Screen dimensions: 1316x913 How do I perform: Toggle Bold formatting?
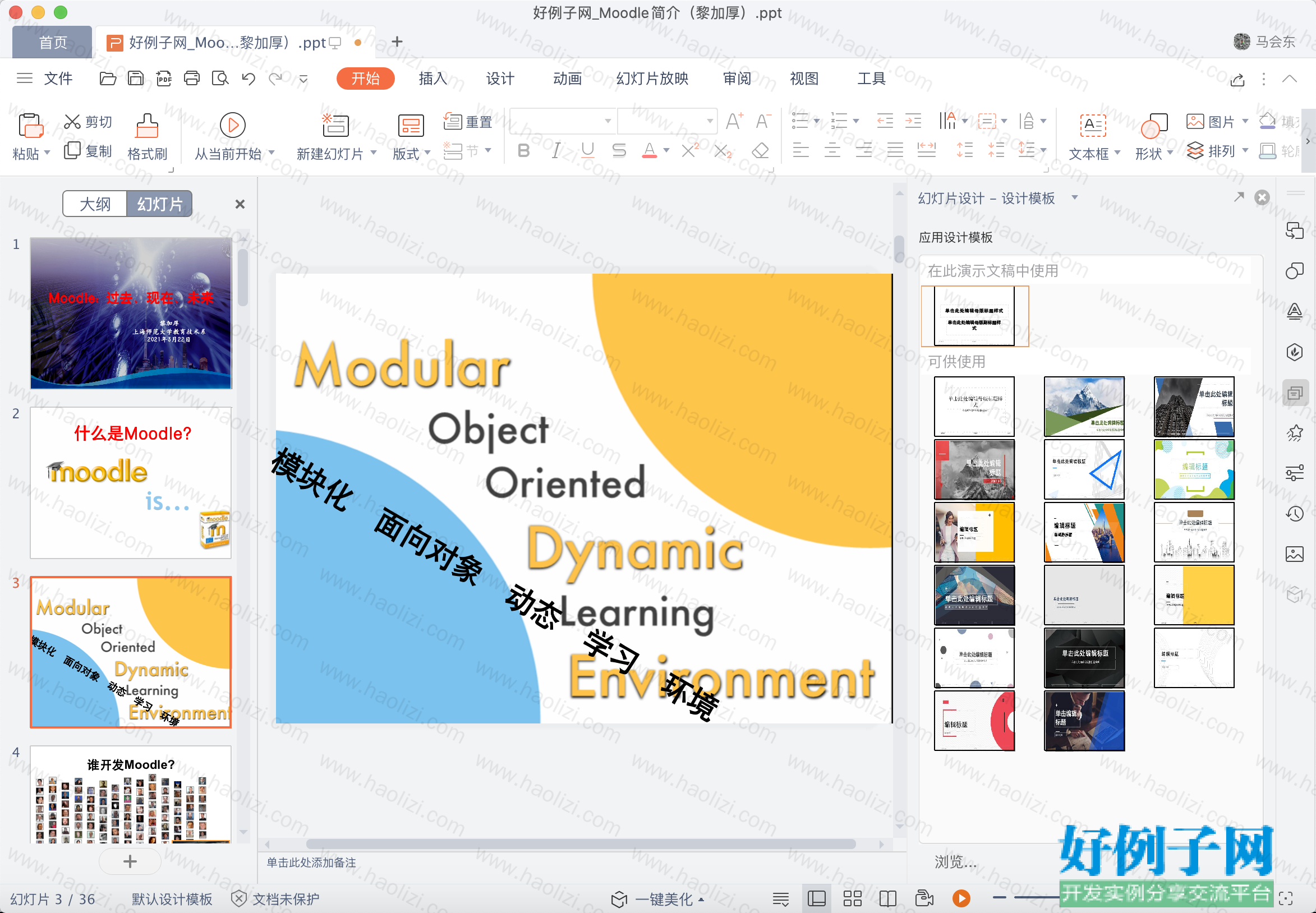523,150
